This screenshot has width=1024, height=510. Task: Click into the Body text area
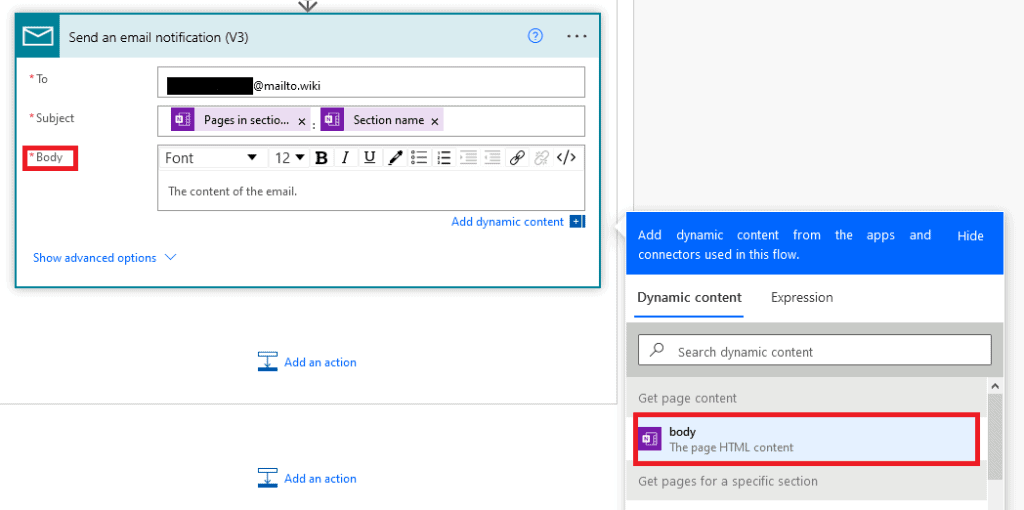(371, 191)
